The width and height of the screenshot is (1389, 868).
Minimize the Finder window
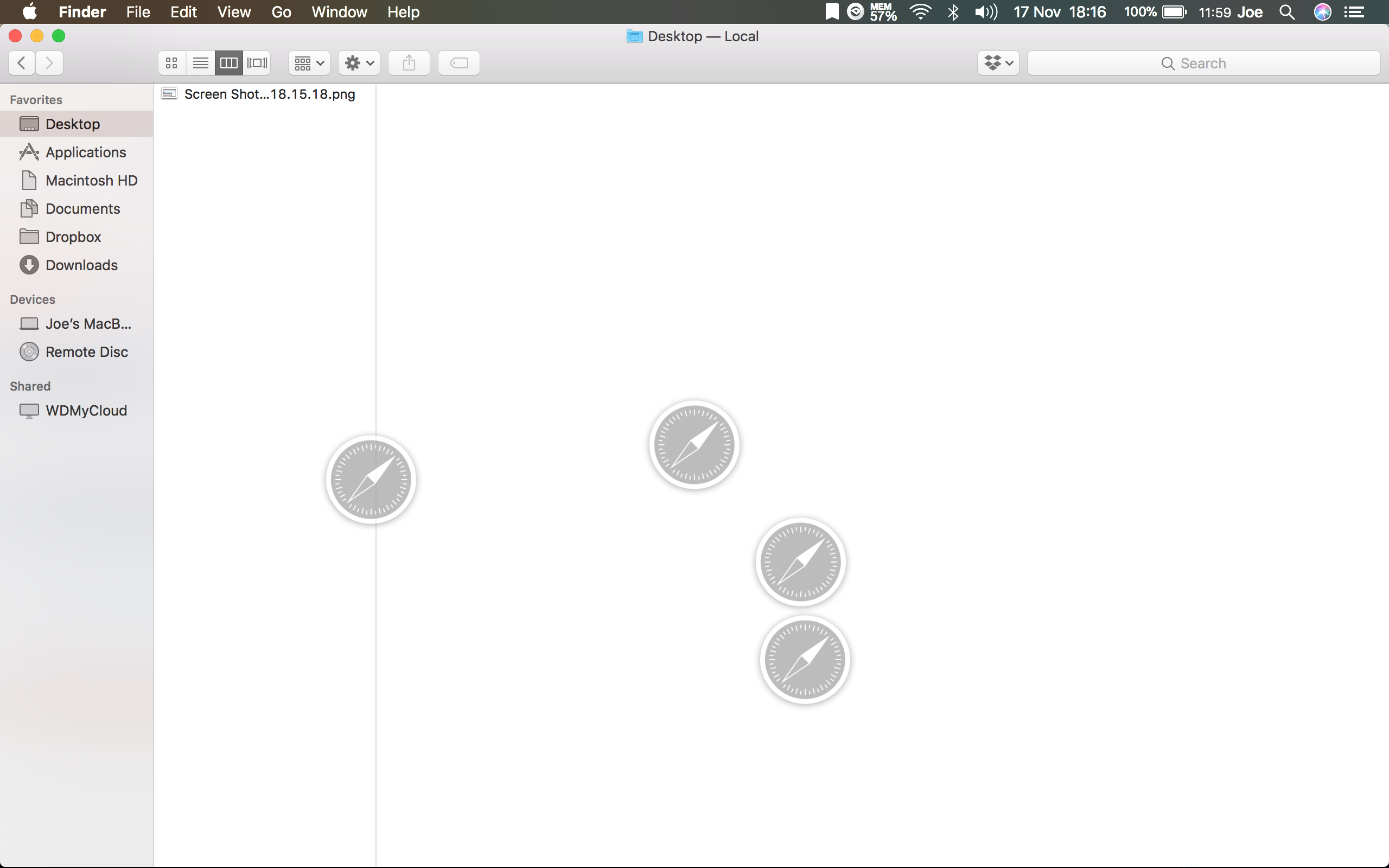point(37,36)
